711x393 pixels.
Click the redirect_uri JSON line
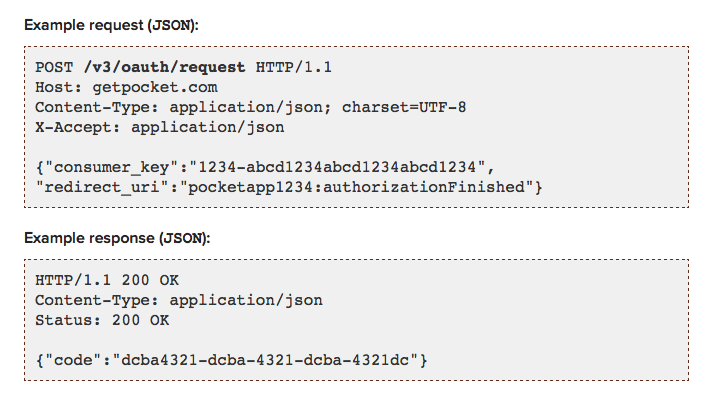click(289, 187)
